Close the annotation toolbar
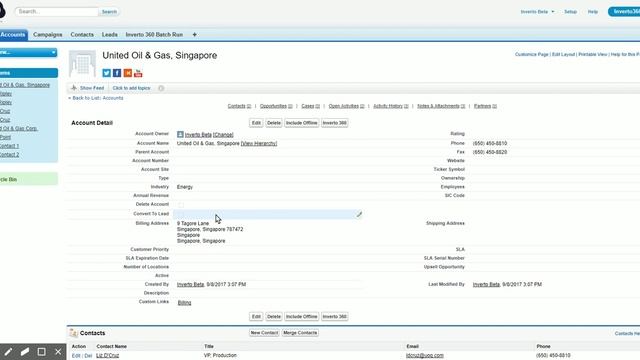 point(58,351)
